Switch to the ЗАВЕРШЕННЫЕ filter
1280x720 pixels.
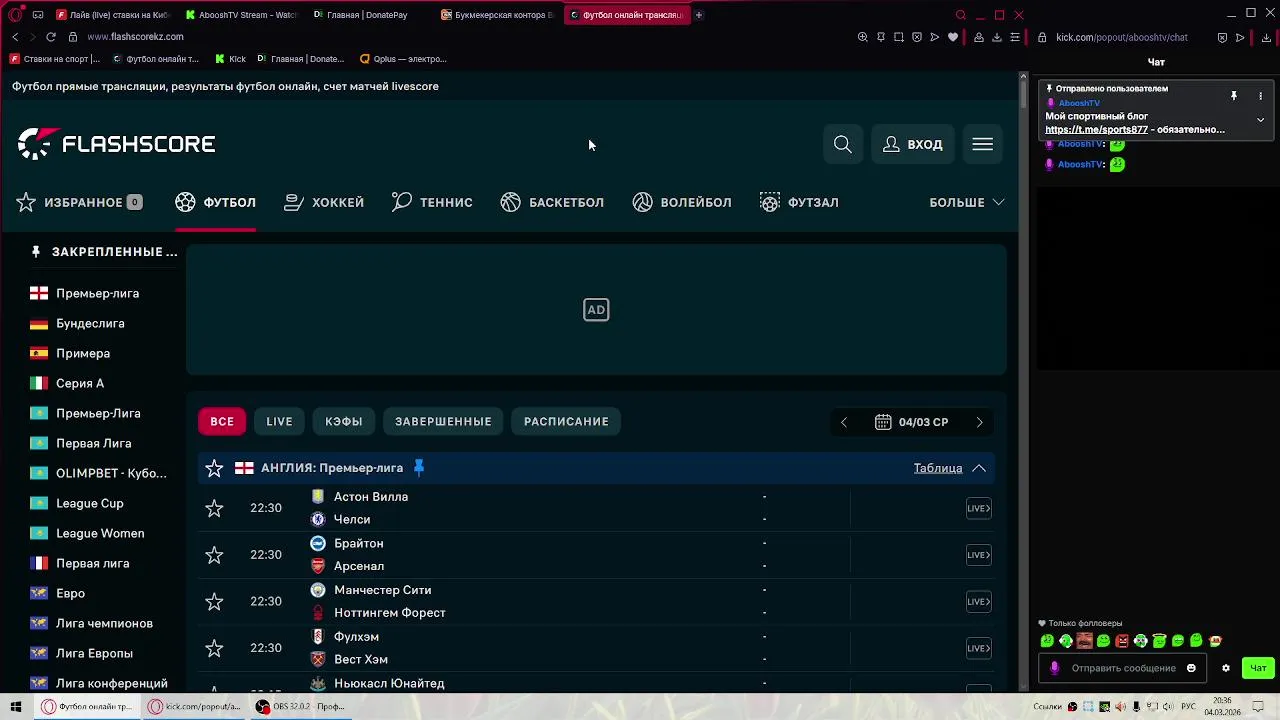click(x=443, y=421)
